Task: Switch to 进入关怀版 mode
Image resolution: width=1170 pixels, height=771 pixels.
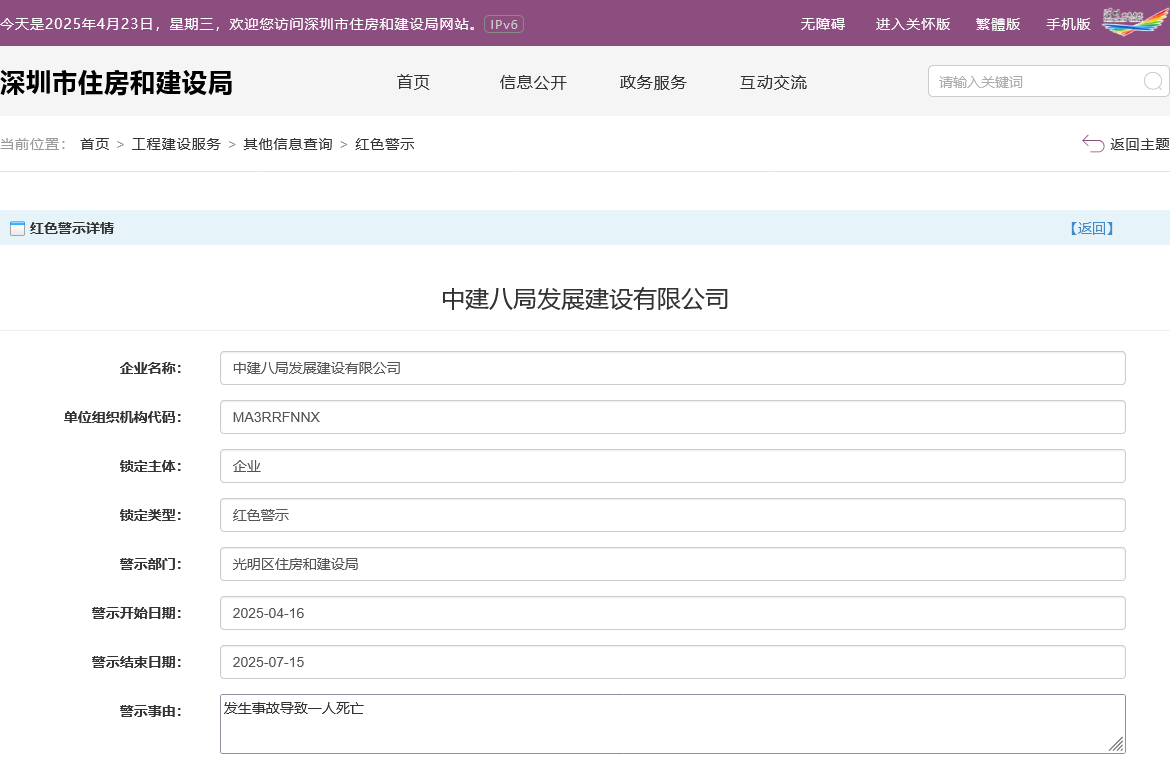Action: click(912, 24)
